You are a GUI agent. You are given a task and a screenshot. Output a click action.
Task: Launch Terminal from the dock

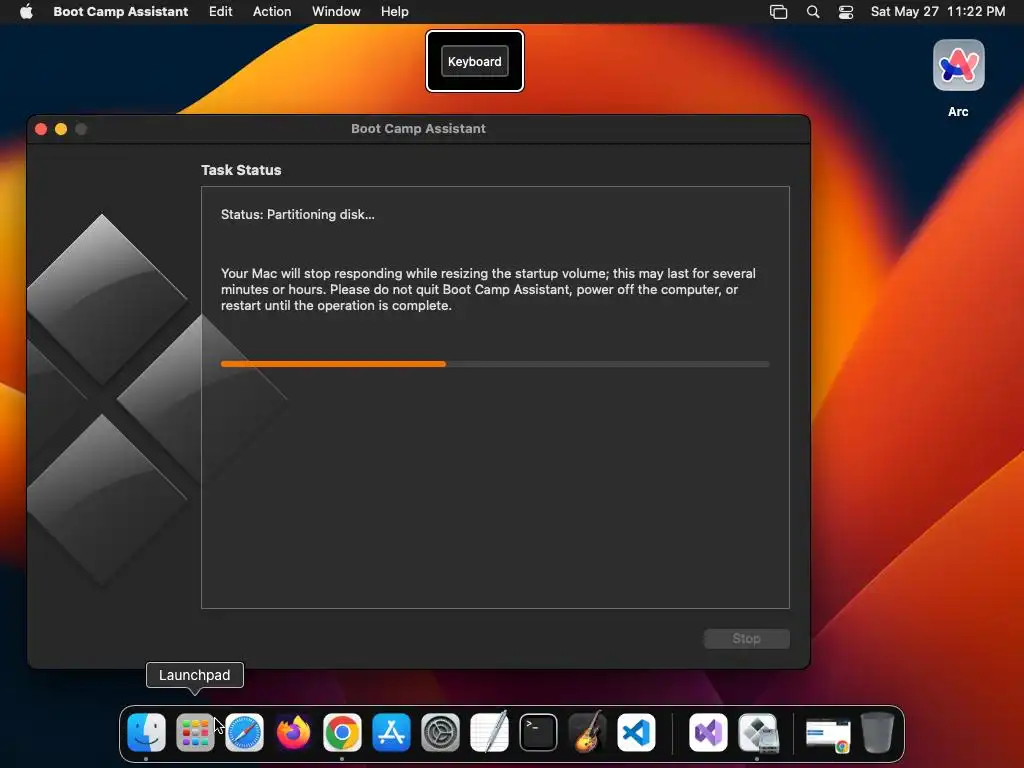click(538, 733)
